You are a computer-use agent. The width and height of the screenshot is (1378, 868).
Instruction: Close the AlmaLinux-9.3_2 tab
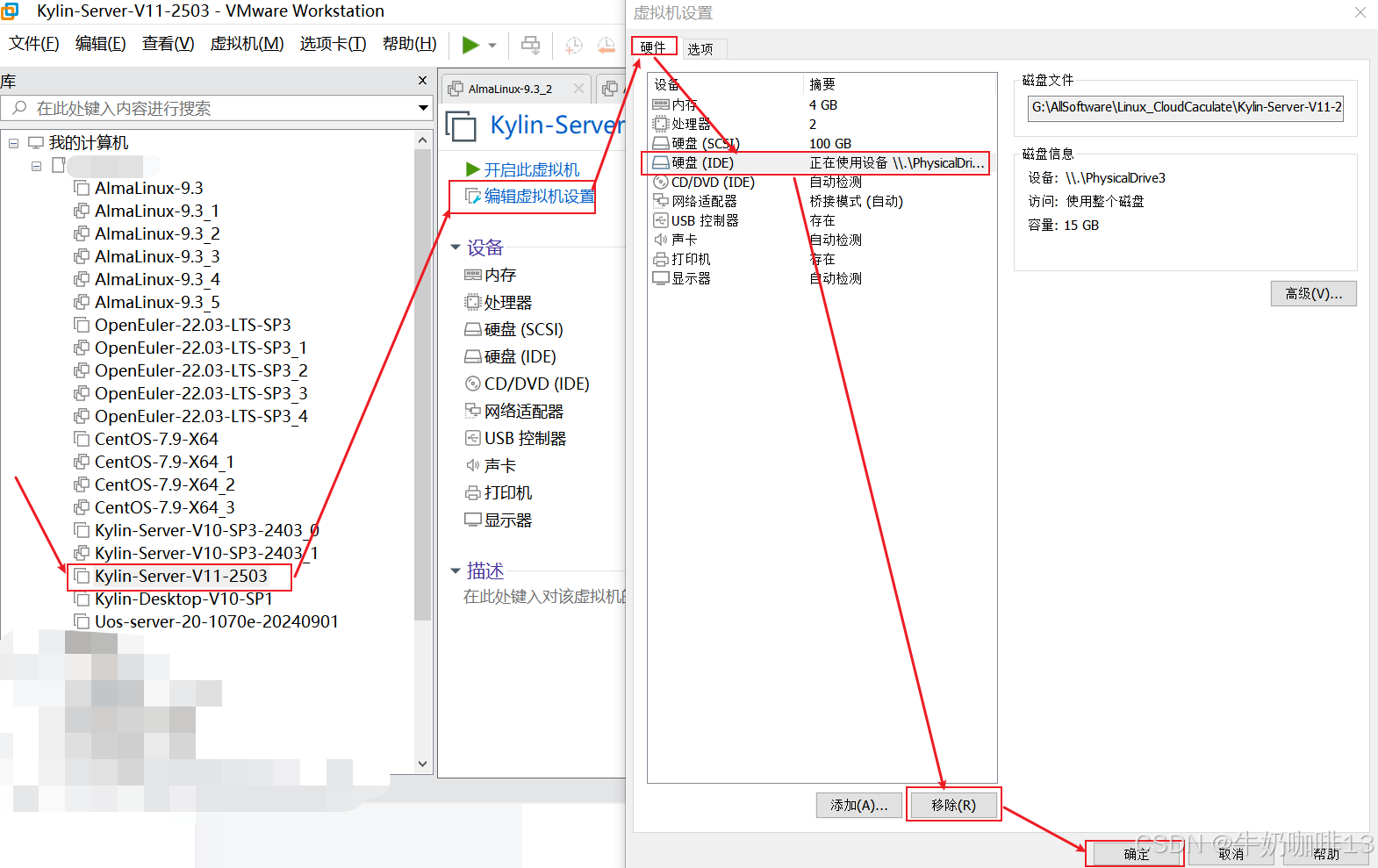[578, 89]
